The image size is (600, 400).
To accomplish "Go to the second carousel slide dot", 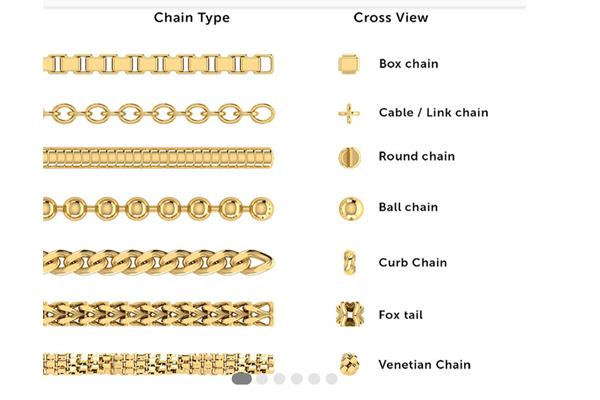I will click(262, 379).
